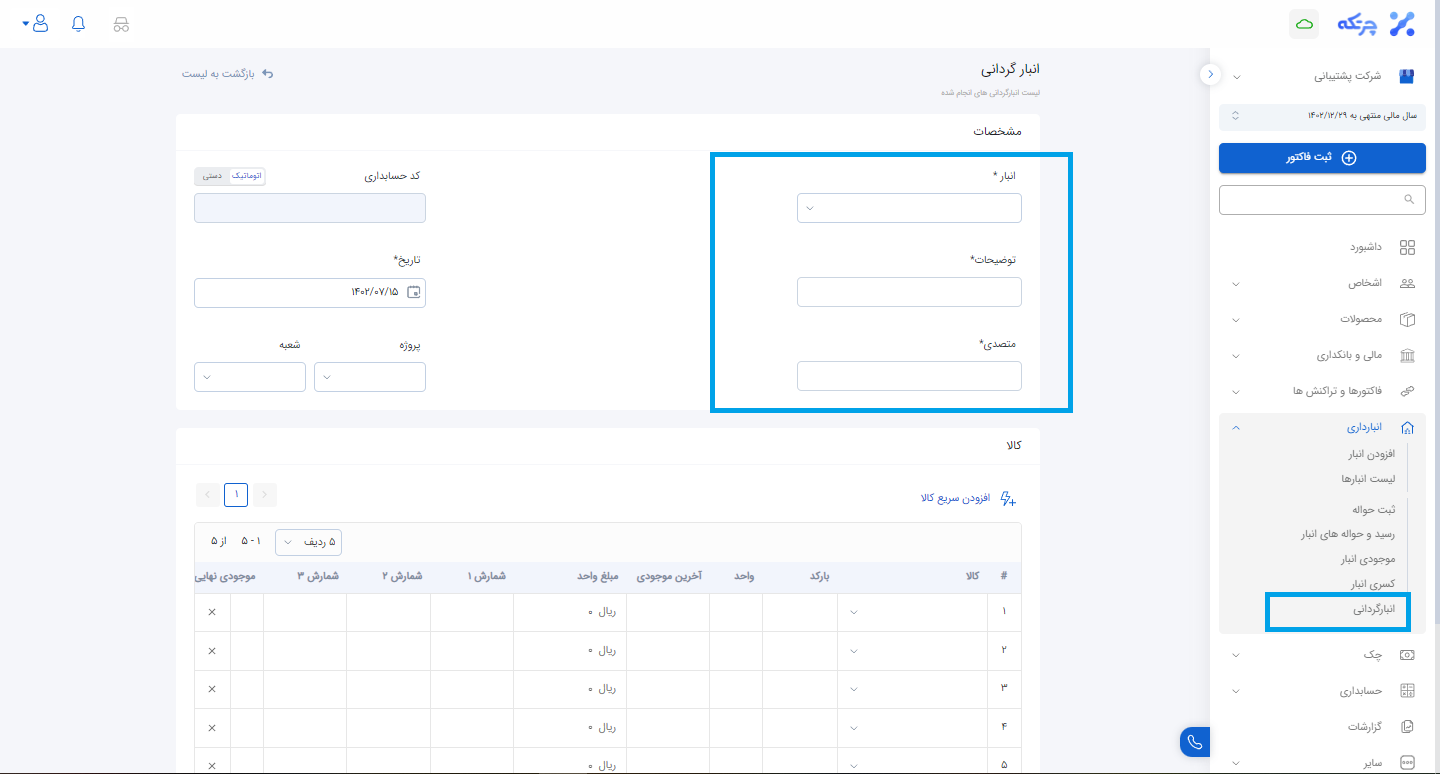Click the توضیحات description input field
This screenshot has height=774, width=1440.
909,292
